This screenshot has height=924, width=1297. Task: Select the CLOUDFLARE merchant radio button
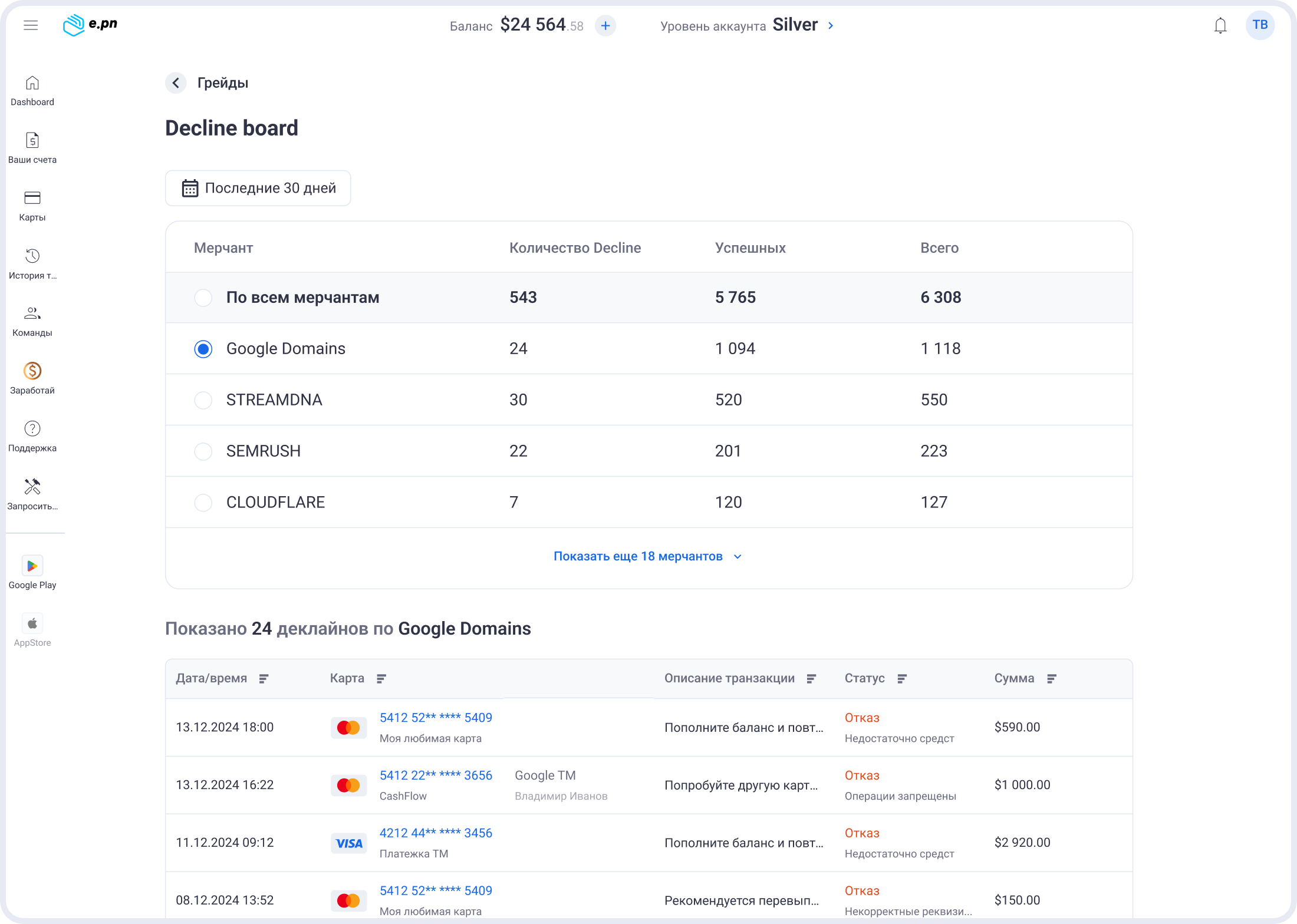click(x=203, y=503)
